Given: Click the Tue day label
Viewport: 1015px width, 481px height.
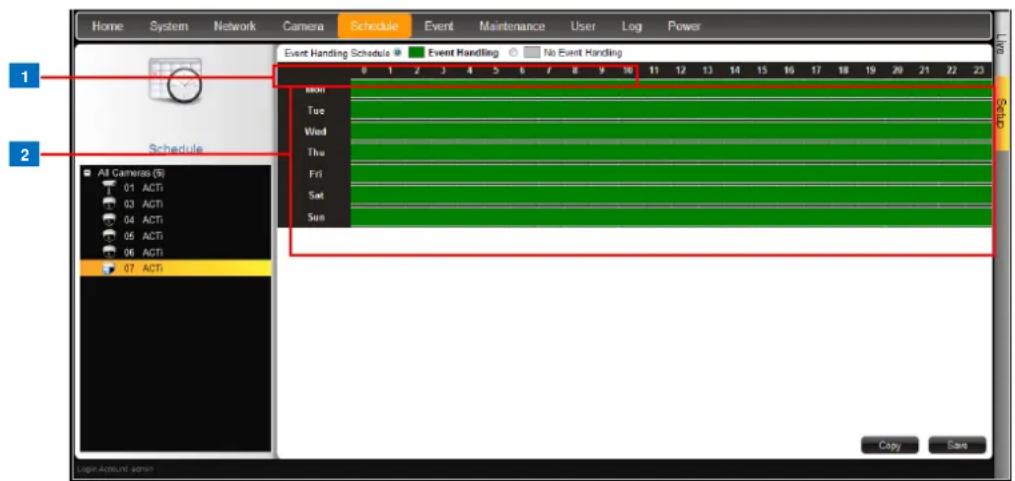Looking at the screenshot, I should (x=316, y=111).
